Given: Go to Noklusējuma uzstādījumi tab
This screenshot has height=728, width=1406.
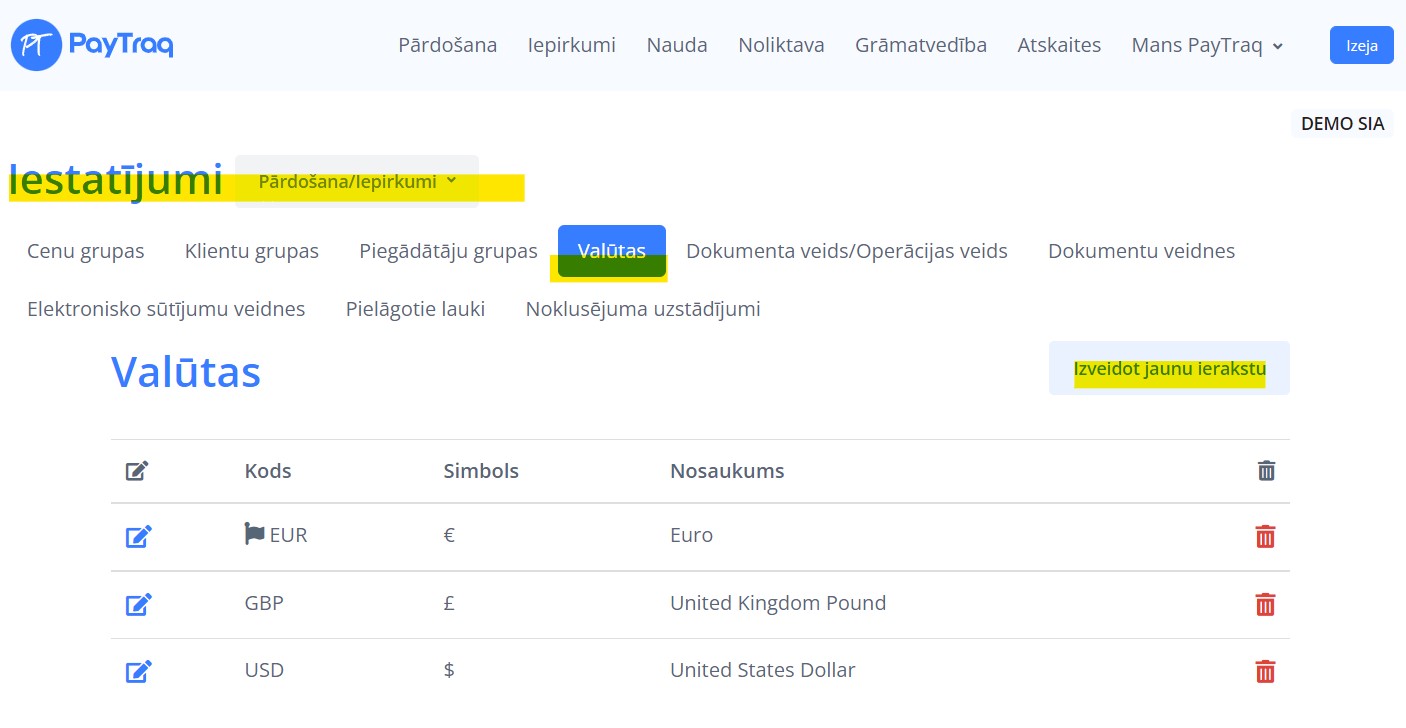Looking at the screenshot, I should point(643,309).
